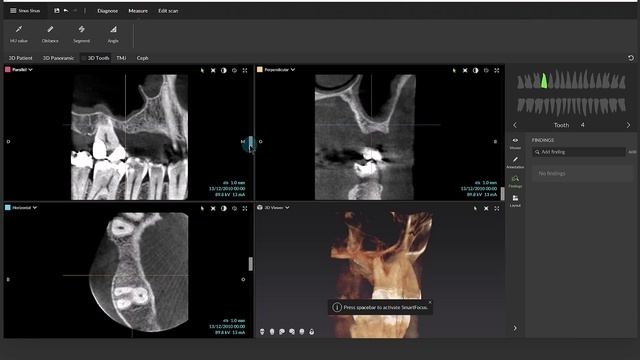Click the Parallel view slice scrollbar handle
Screen dimensions: 640x360
point(251,142)
